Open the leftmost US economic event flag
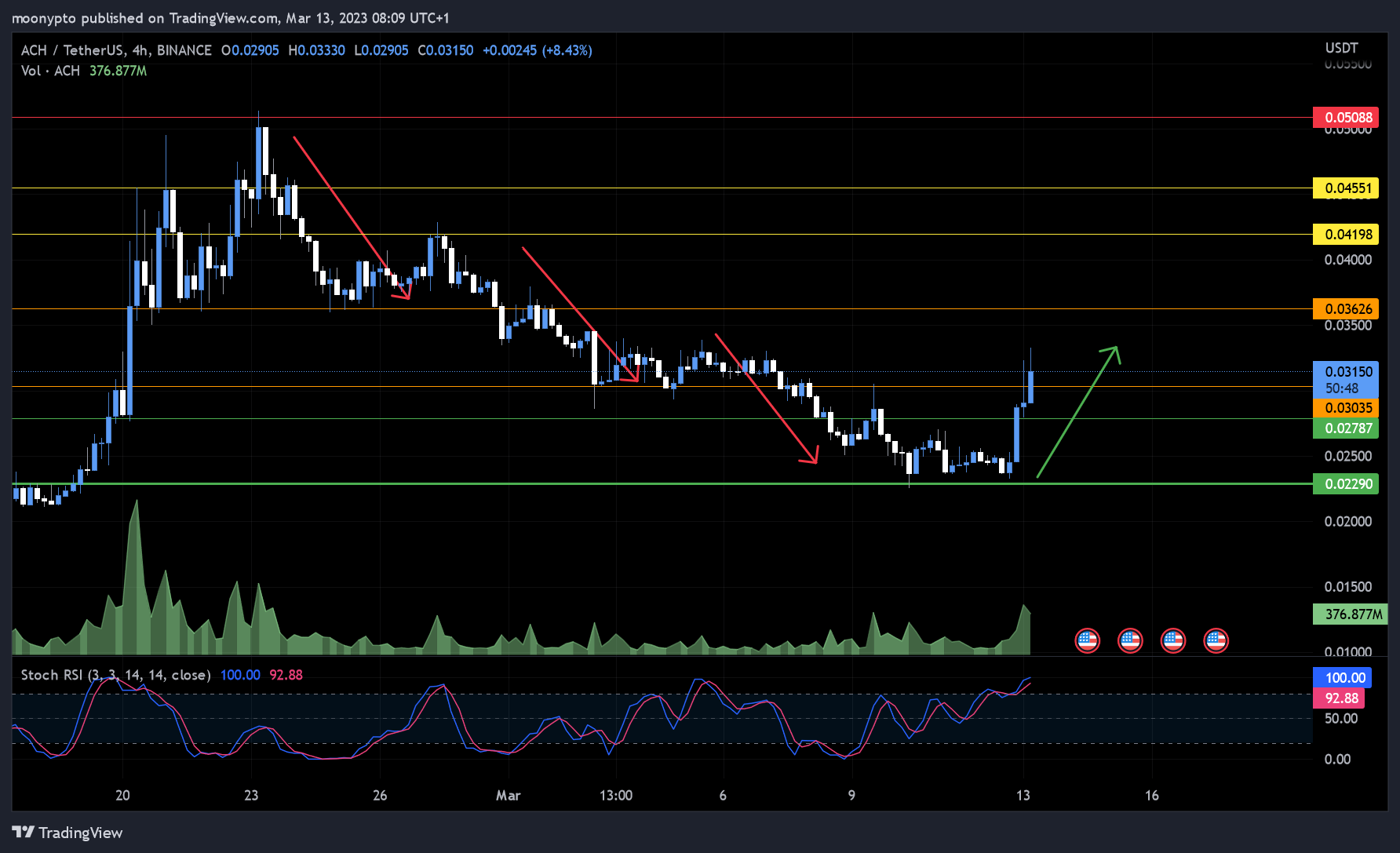The height and width of the screenshot is (853, 1400). click(1087, 641)
